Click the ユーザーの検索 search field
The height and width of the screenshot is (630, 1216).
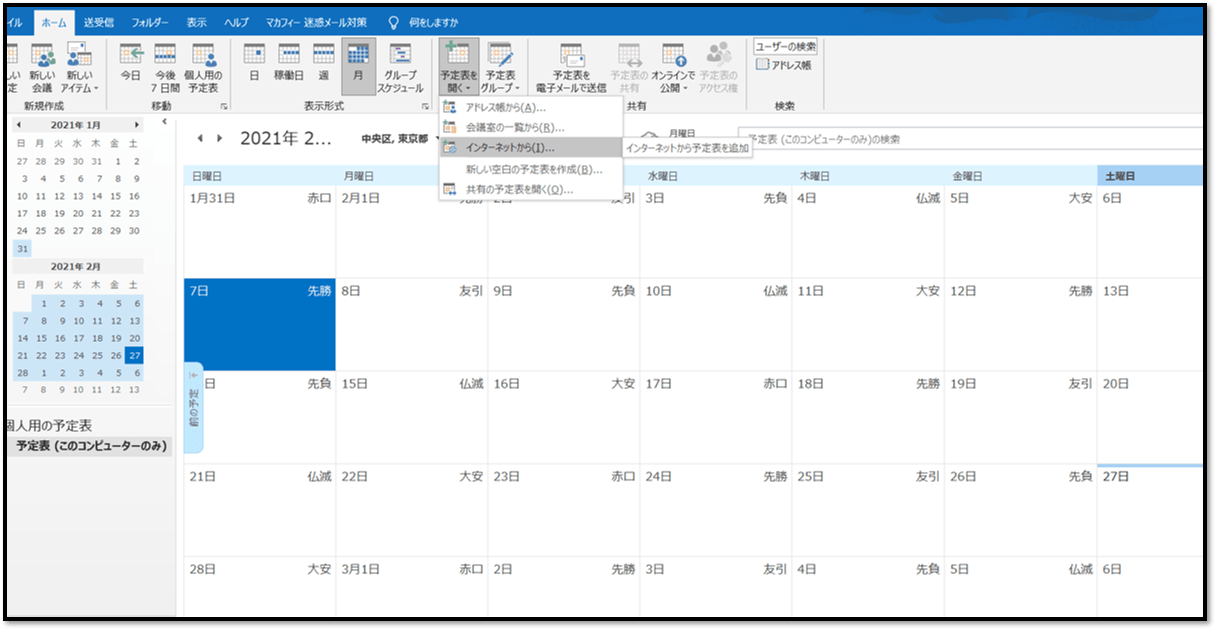pyautogui.click(x=785, y=46)
